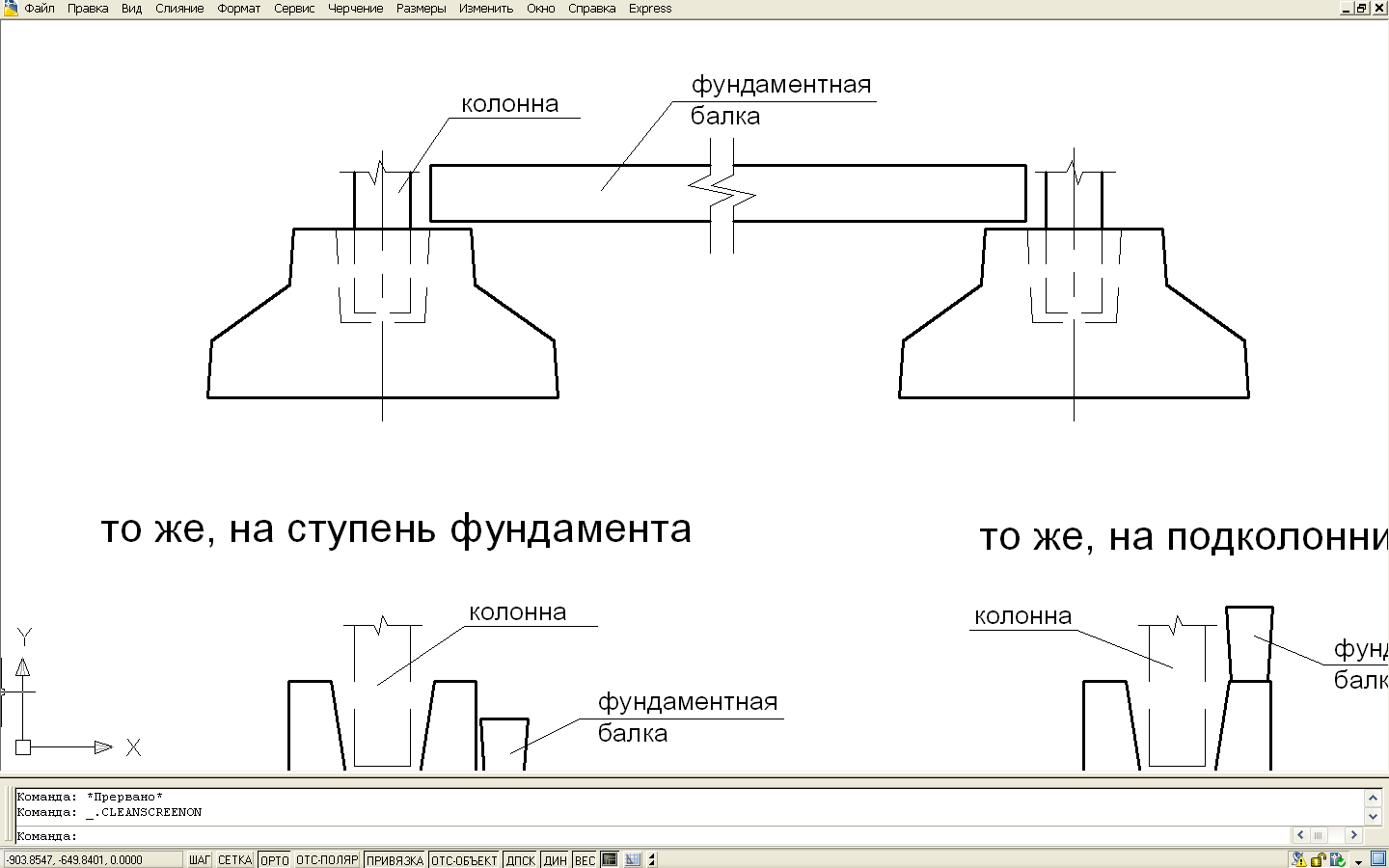Select the bottom-right 'колонна' label
This screenshot has width=1389, height=868.
[x=1022, y=616]
